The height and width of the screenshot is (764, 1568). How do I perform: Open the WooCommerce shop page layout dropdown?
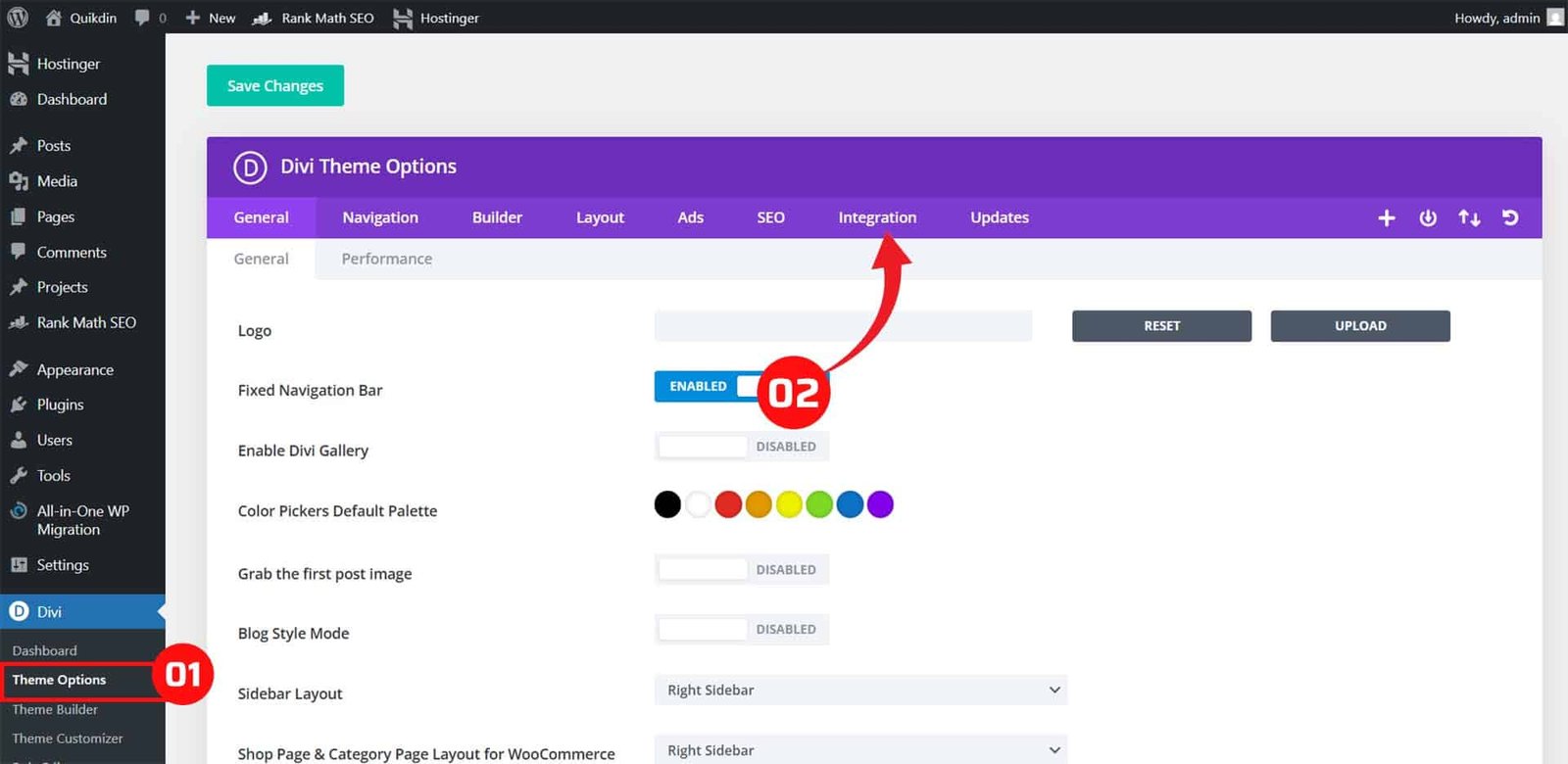click(860, 749)
